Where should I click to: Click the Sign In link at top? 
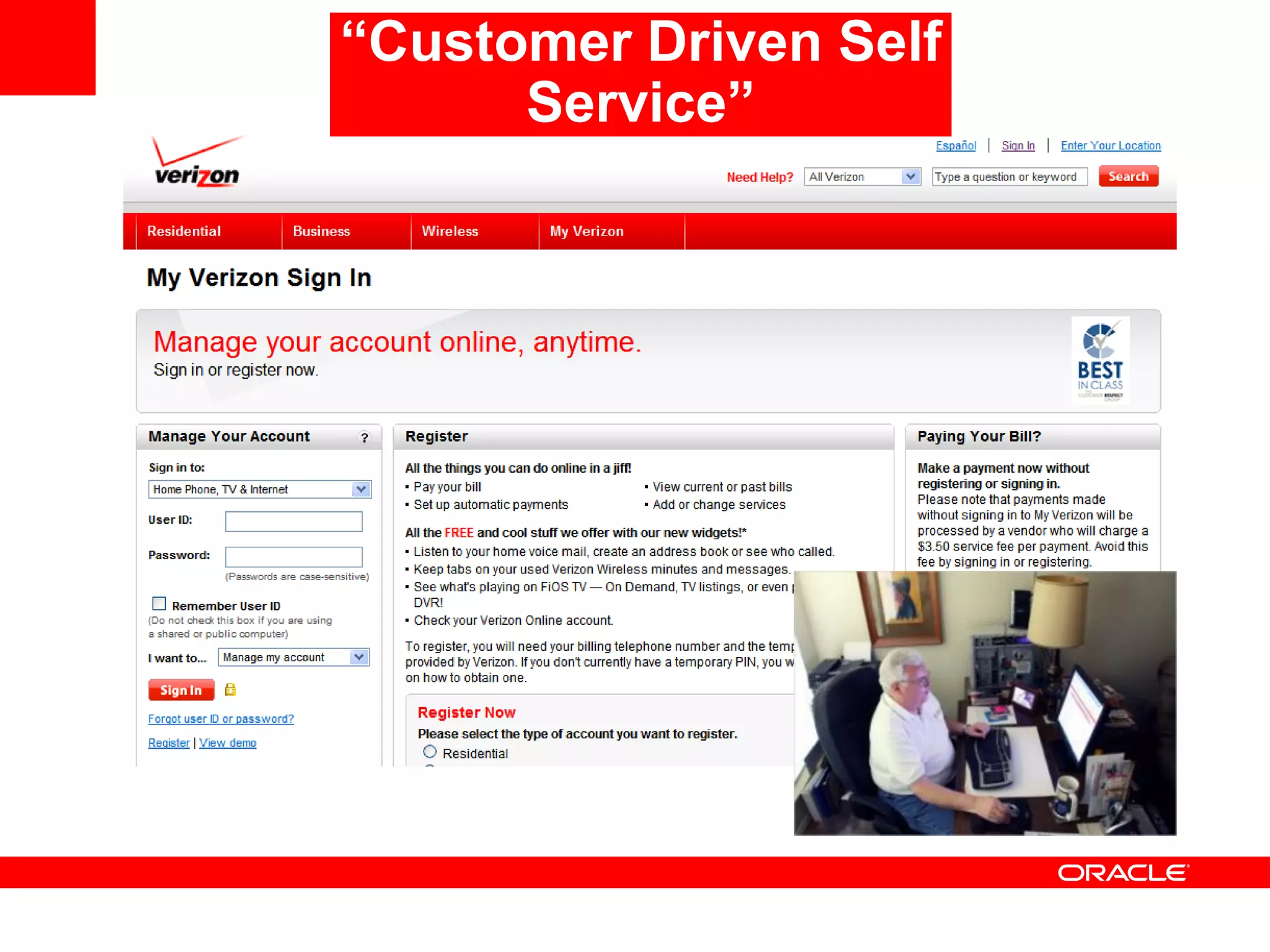click(x=1018, y=146)
